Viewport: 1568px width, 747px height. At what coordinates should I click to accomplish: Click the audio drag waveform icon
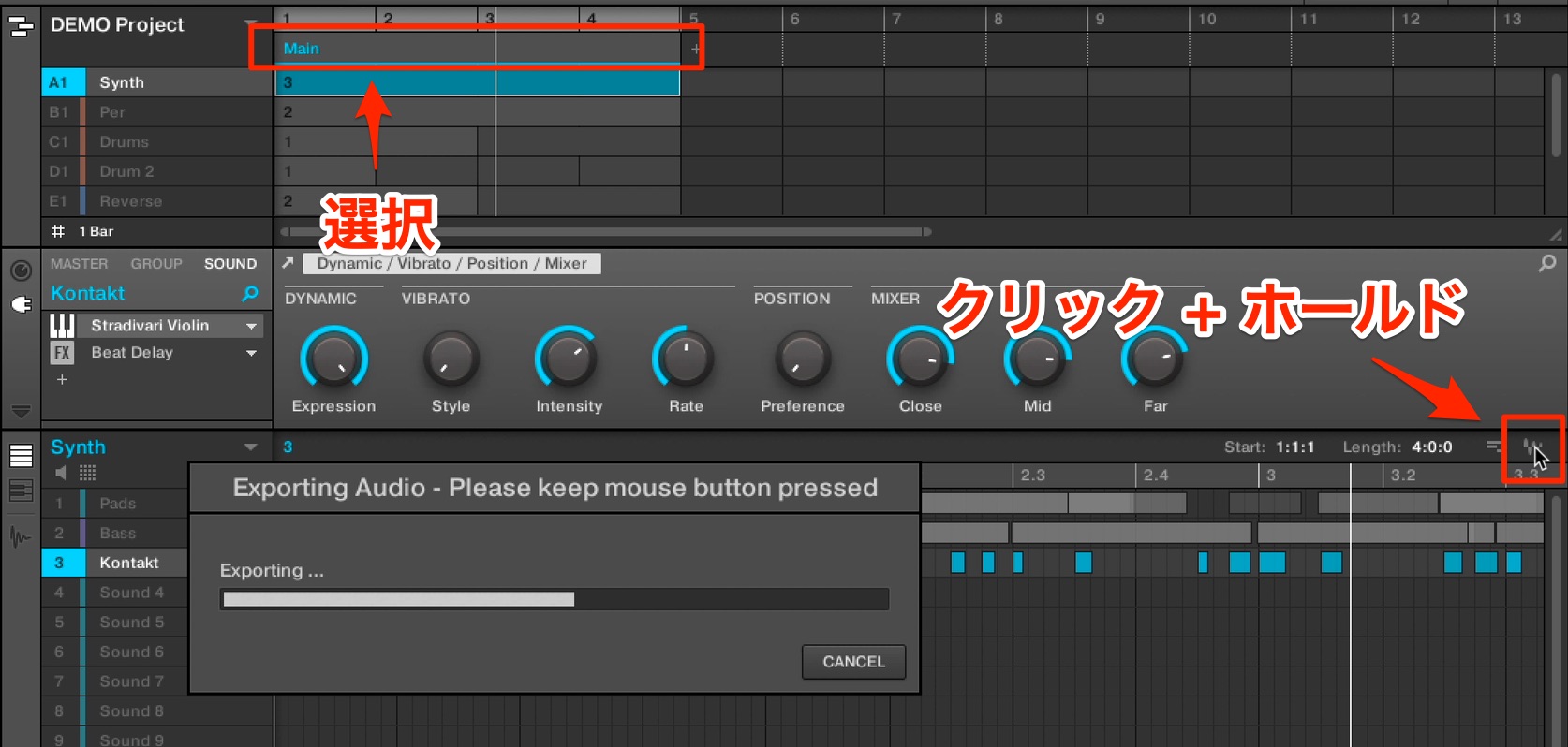click(x=1531, y=447)
